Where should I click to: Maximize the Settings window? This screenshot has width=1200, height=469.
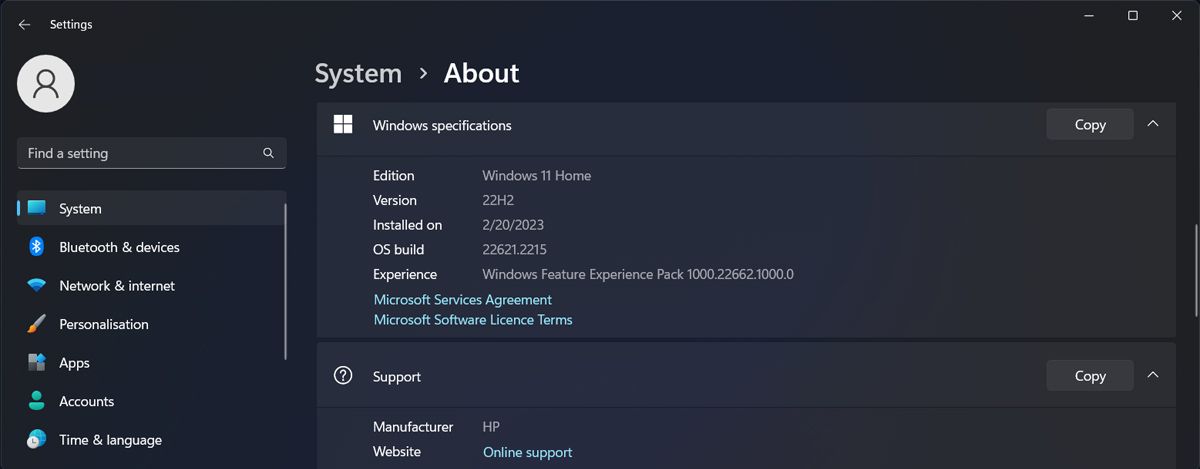point(1133,16)
